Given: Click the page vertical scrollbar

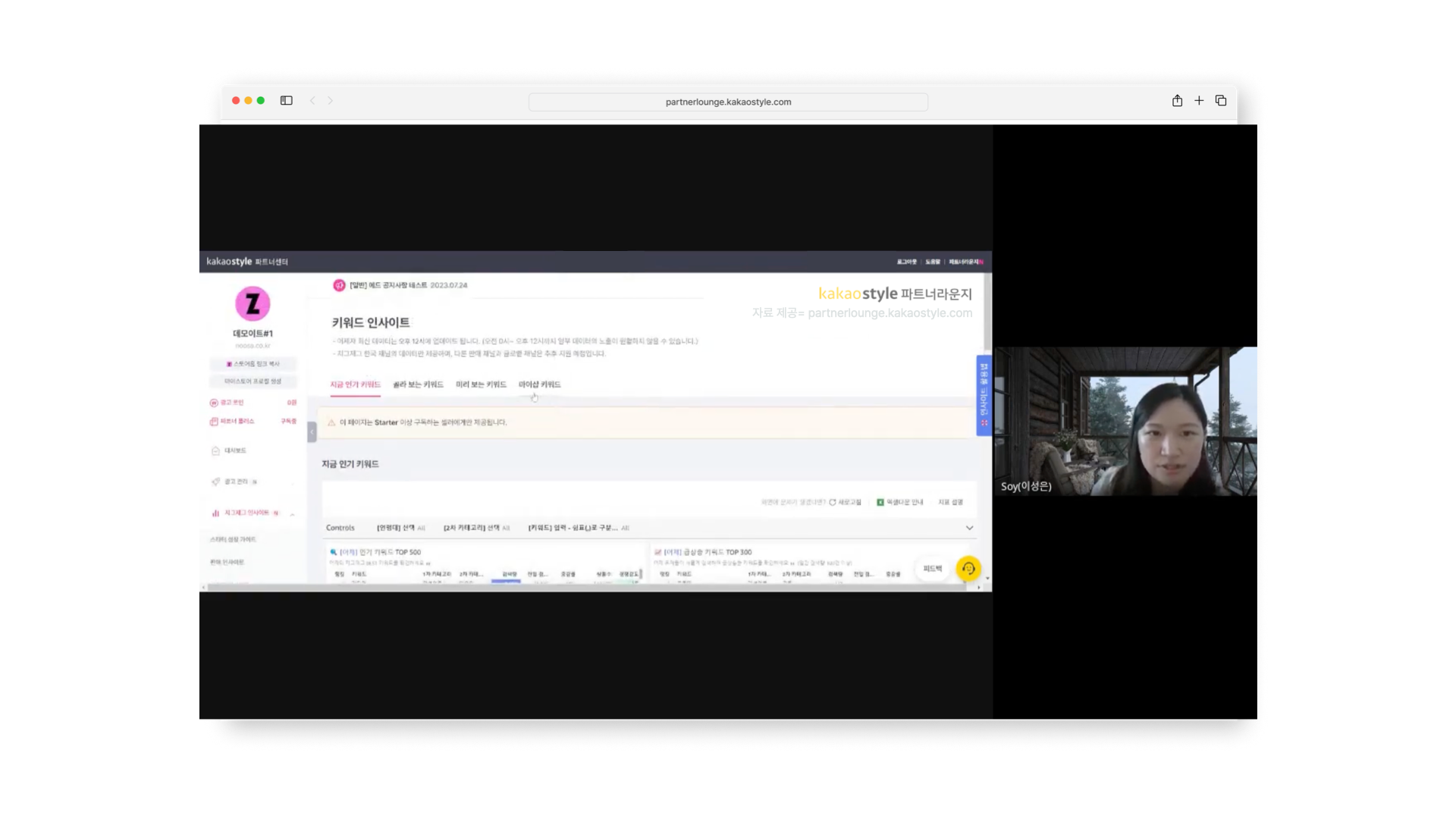Looking at the screenshot, I should click(987, 311).
